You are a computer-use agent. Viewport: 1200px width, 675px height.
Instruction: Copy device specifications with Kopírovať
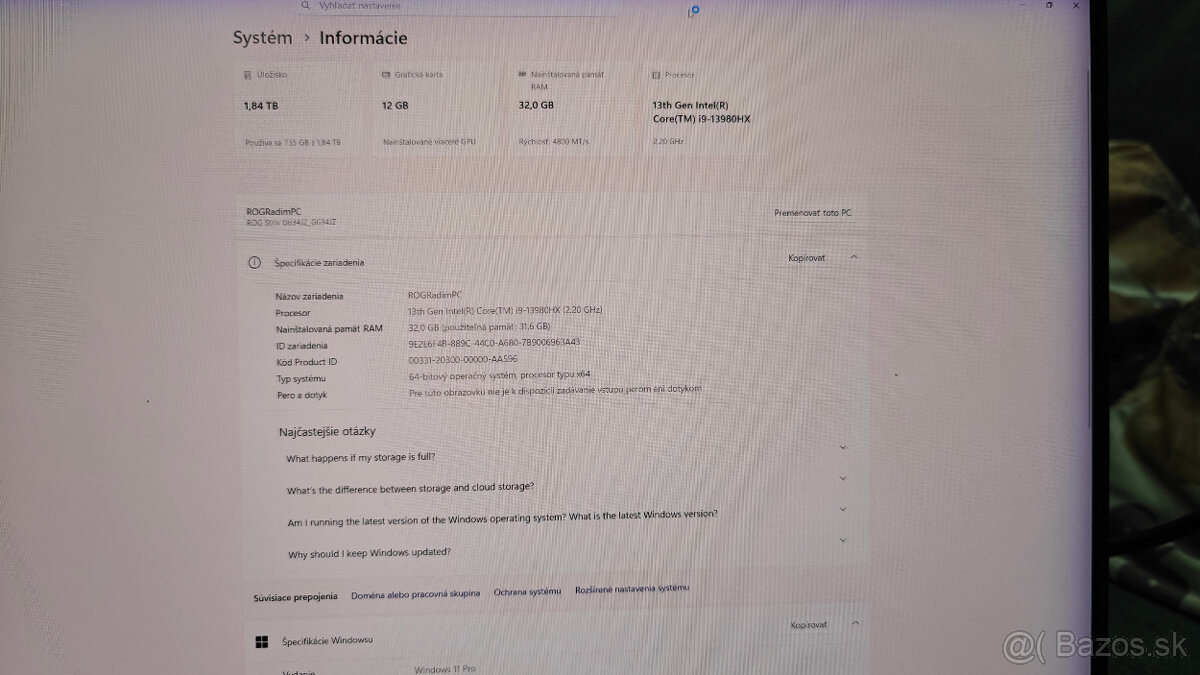coord(805,257)
